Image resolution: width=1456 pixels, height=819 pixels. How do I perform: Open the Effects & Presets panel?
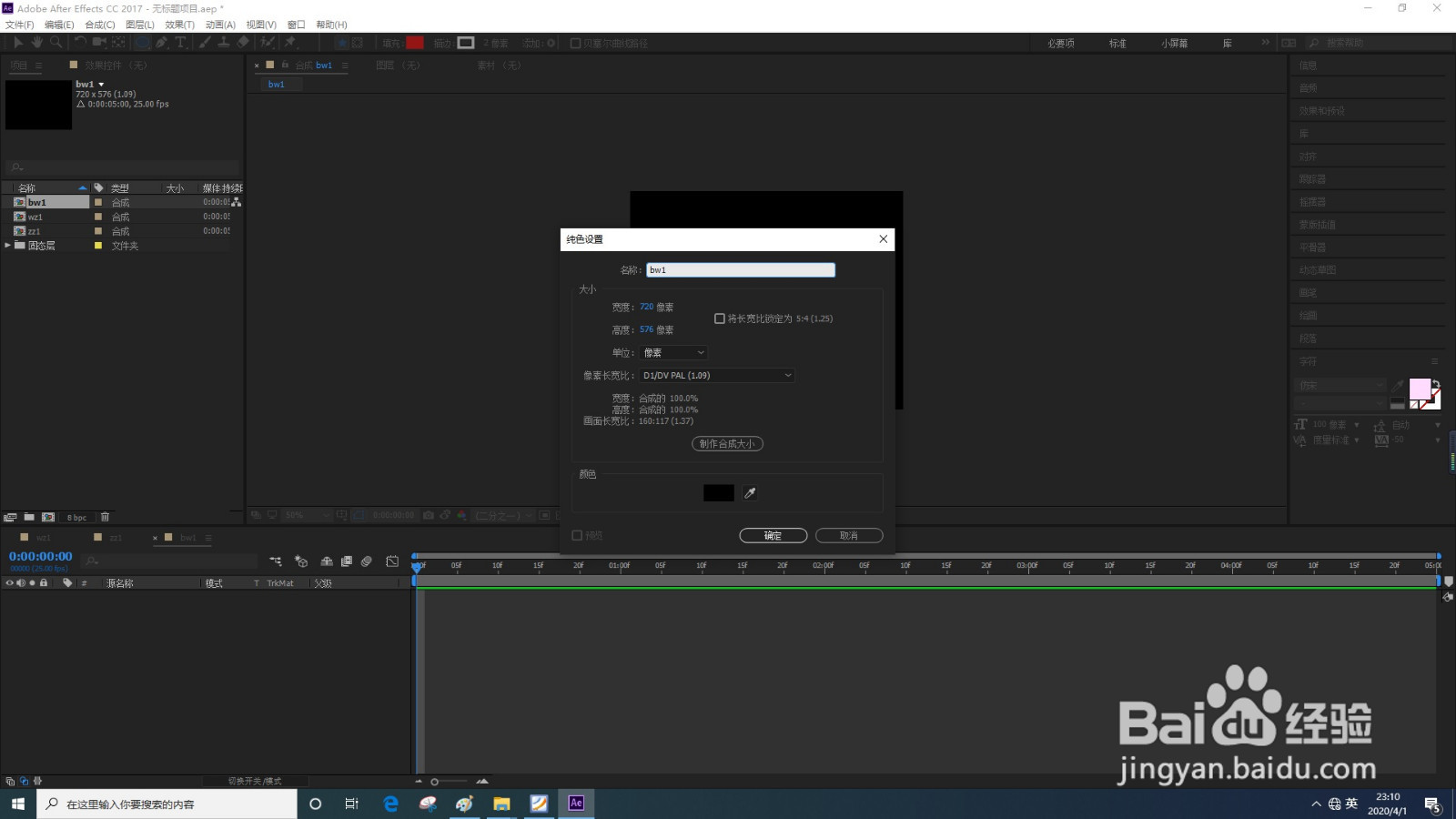pos(1322,111)
